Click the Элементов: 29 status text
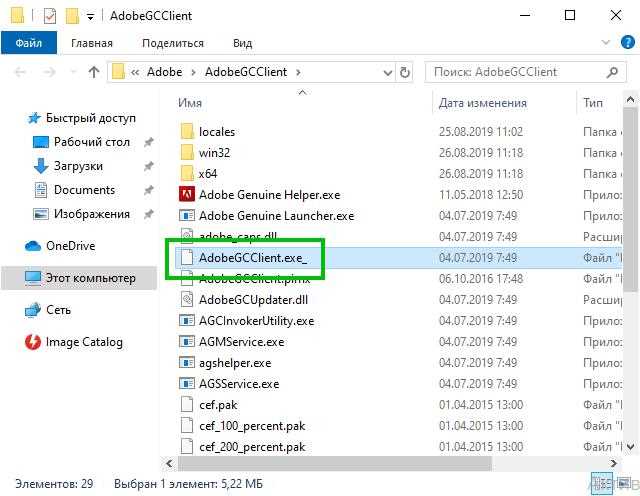640x496 pixels. (x=54, y=484)
